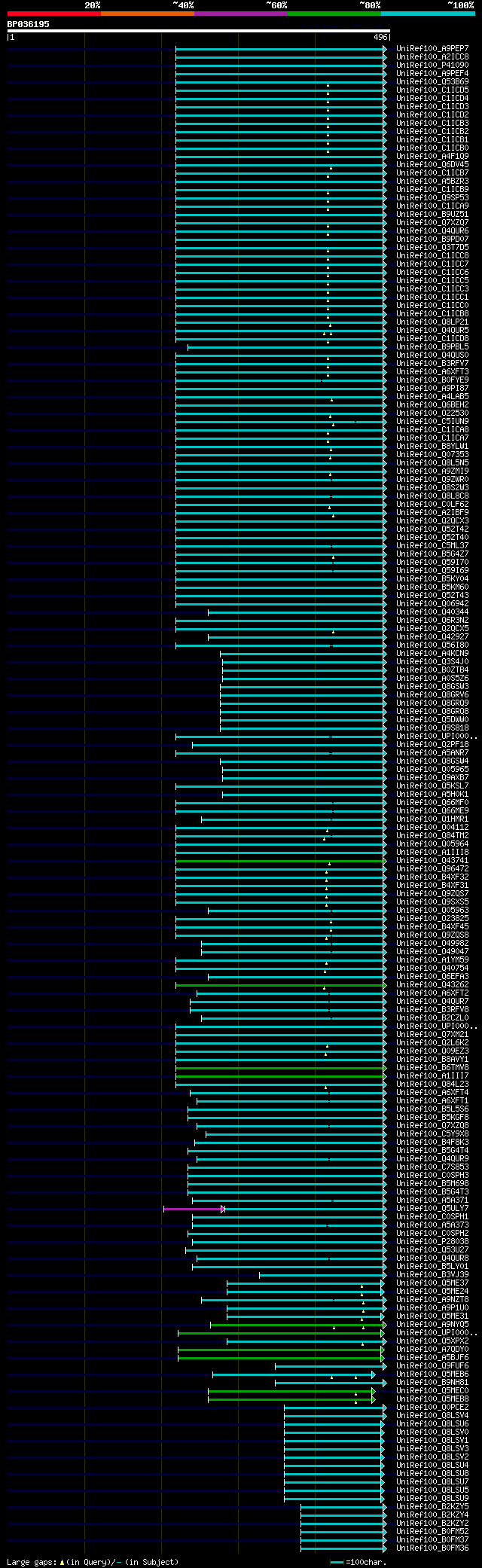This screenshot has height=1568, width=482.
Task: Open the UniRef100_P41090 hit label
Action: click(x=432, y=65)
